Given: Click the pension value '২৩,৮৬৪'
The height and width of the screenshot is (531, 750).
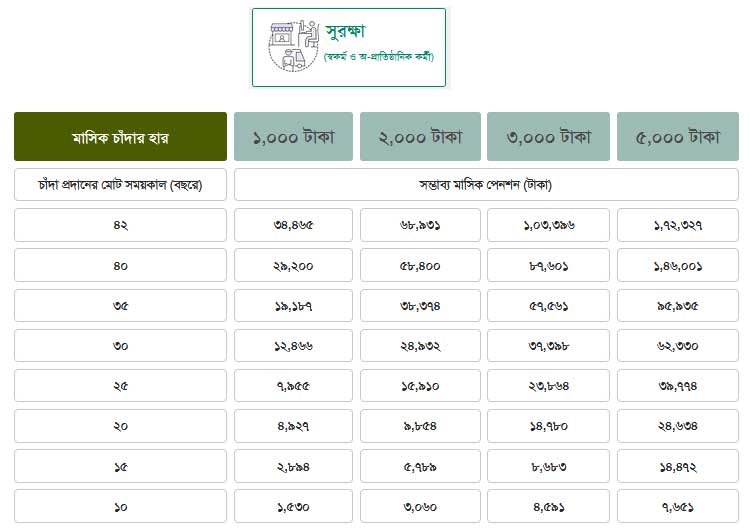Looking at the screenshot, I should [x=548, y=386].
